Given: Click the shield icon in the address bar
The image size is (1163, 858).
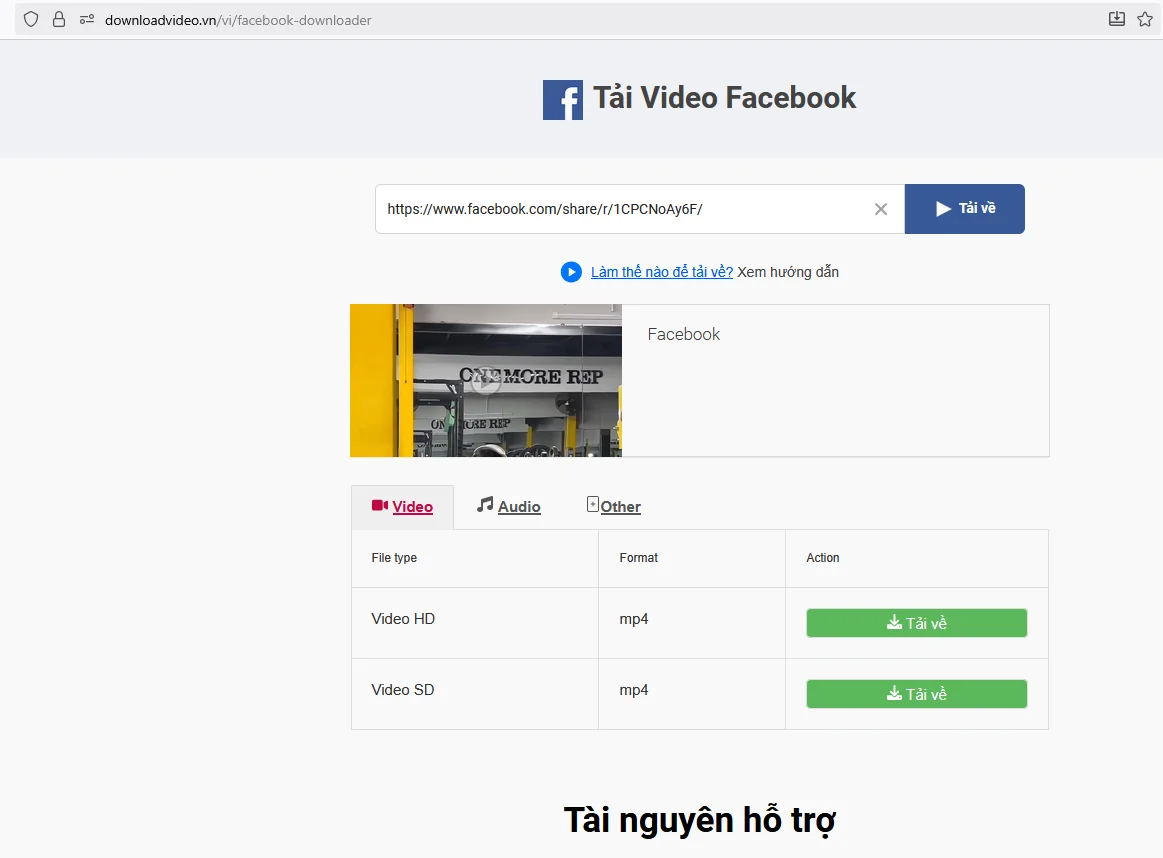Looking at the screenshot, I should 30,19.
